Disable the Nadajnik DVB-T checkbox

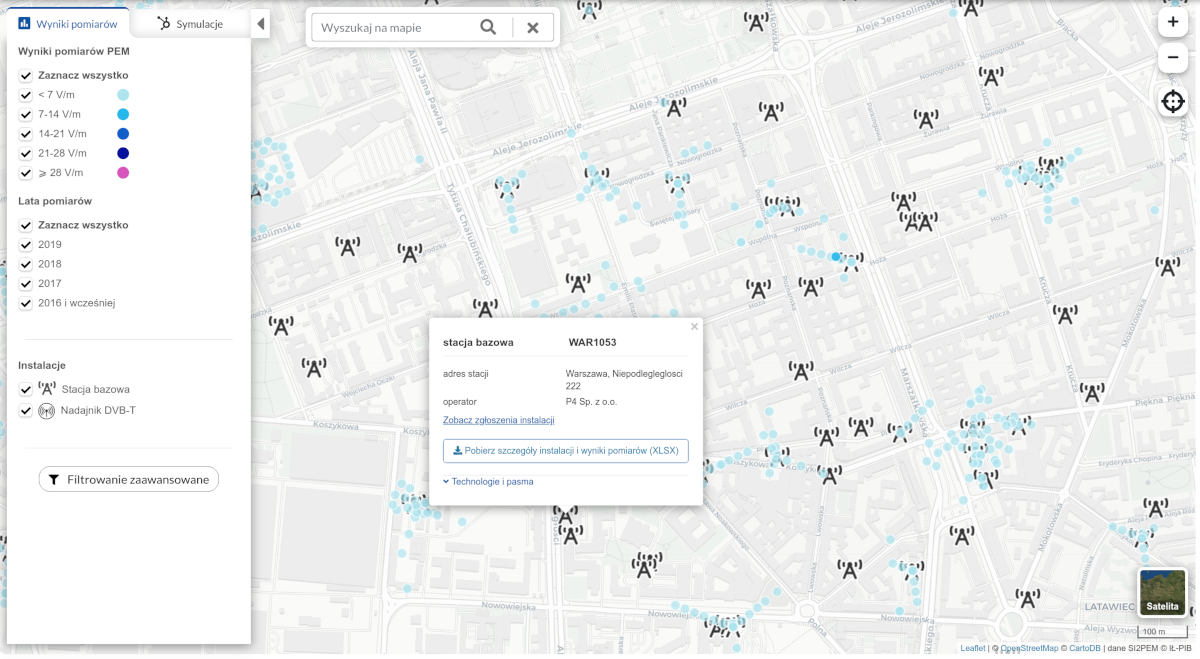pos(26,411)
